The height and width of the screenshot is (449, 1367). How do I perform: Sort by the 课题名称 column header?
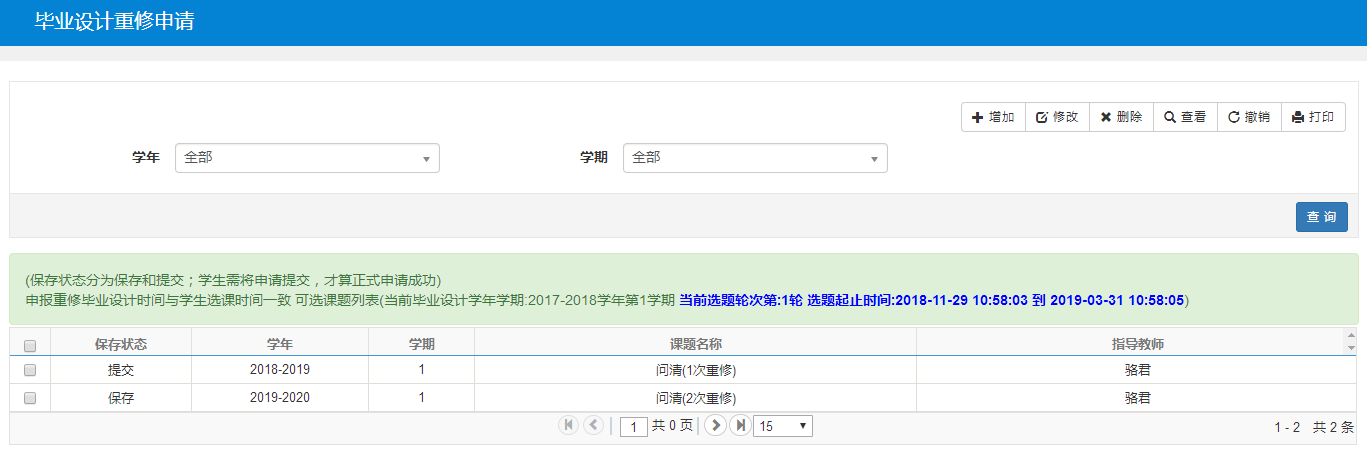pyautogui.click(x=695, y=344)
